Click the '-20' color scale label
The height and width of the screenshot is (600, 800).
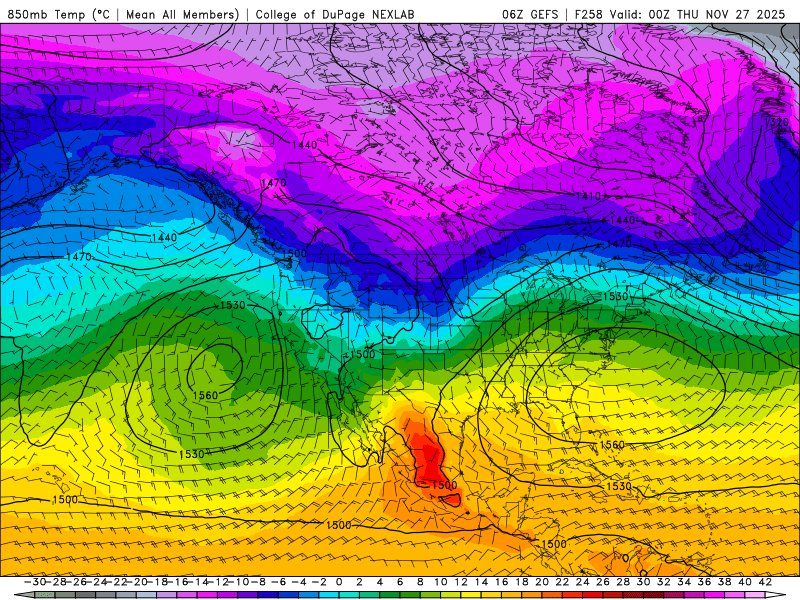click(x=138, y=582)
